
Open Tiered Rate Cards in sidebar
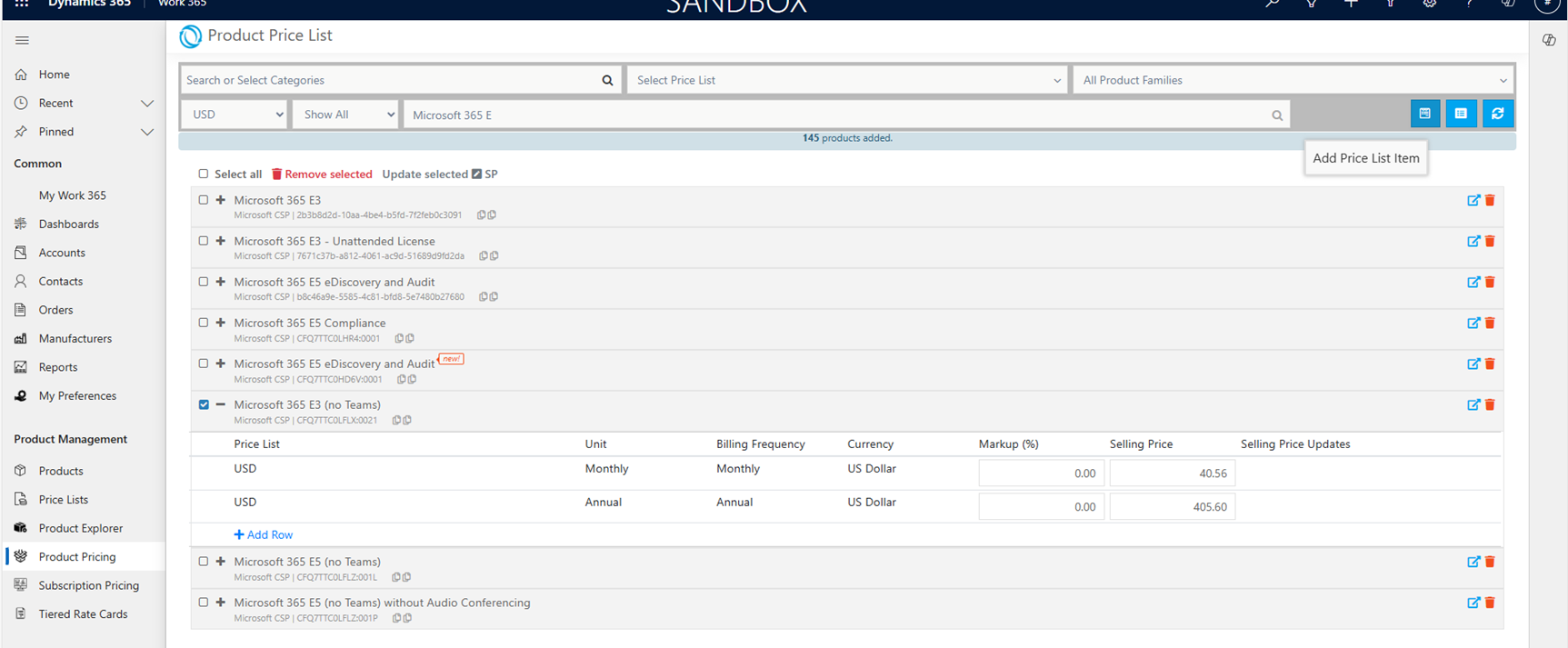(x=83, y=614)
